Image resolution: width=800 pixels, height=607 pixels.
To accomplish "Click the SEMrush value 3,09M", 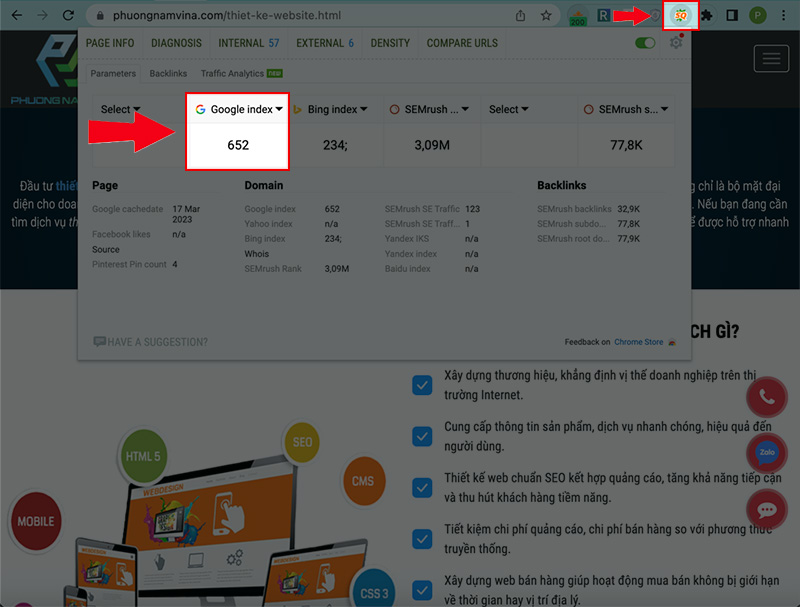I will tap(432, 145).
